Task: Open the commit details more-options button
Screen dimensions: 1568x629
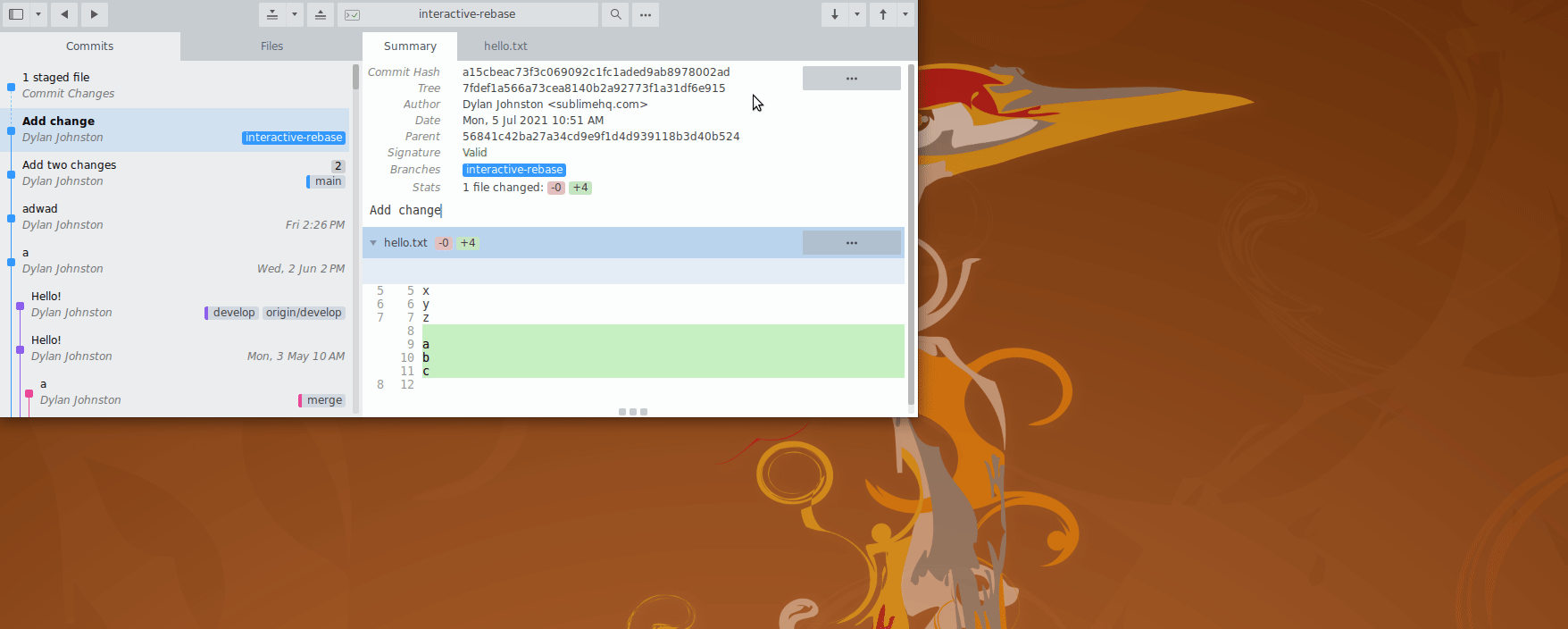Action: [x=851, y=79]
